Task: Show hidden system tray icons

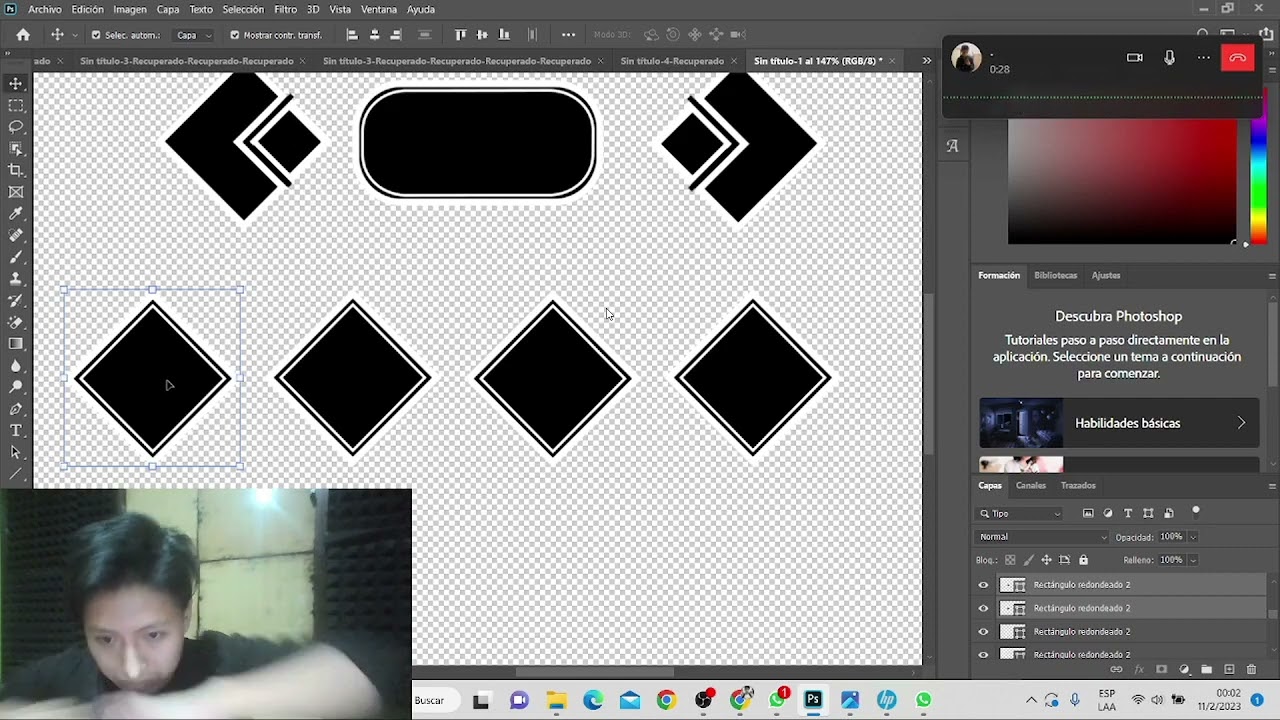Action: click(x=1031, y=700)
